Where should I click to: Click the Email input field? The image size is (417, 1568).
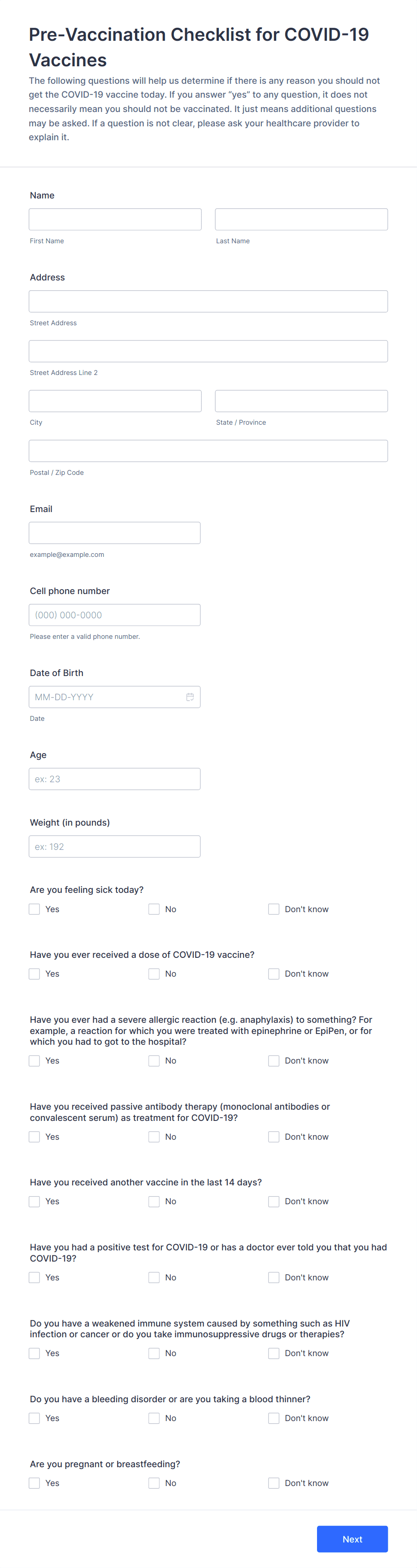click(x=115, y=532)
